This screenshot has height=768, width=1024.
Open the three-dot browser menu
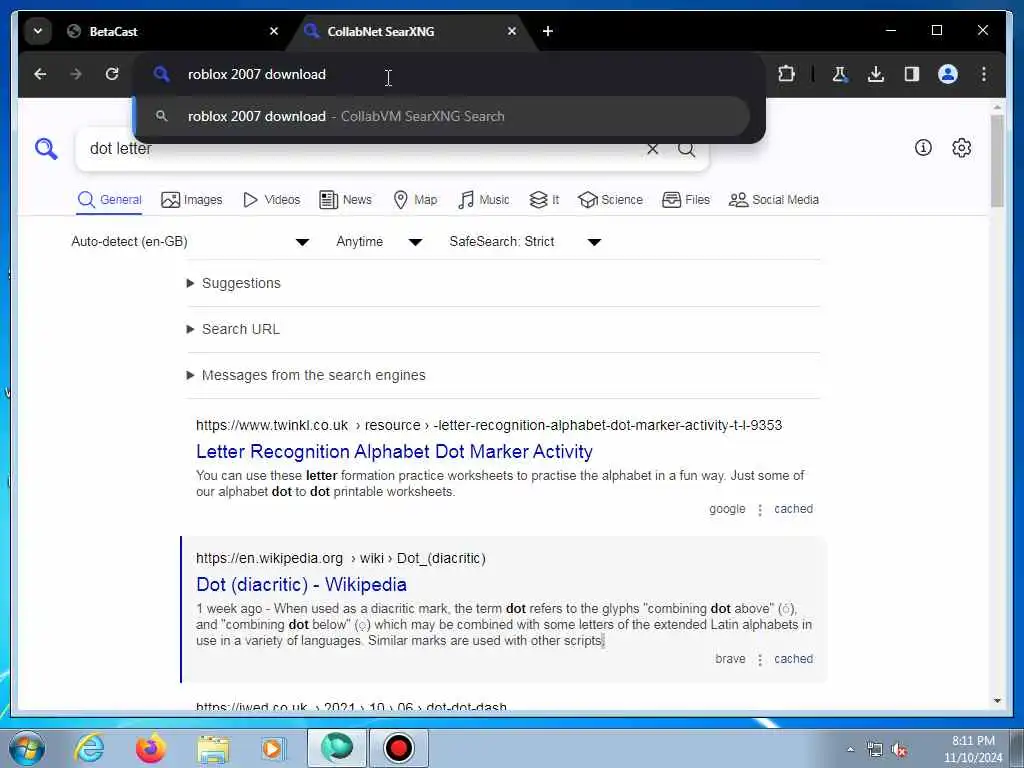[x=984, y=74]
